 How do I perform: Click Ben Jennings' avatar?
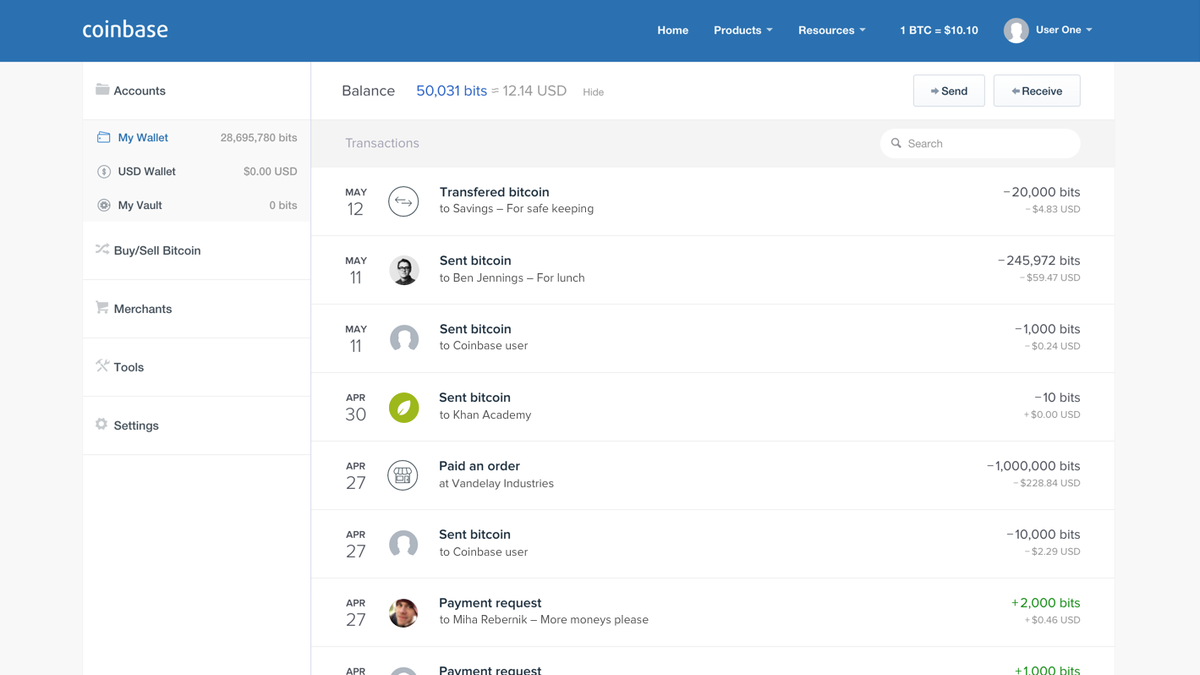click(404, 270)
